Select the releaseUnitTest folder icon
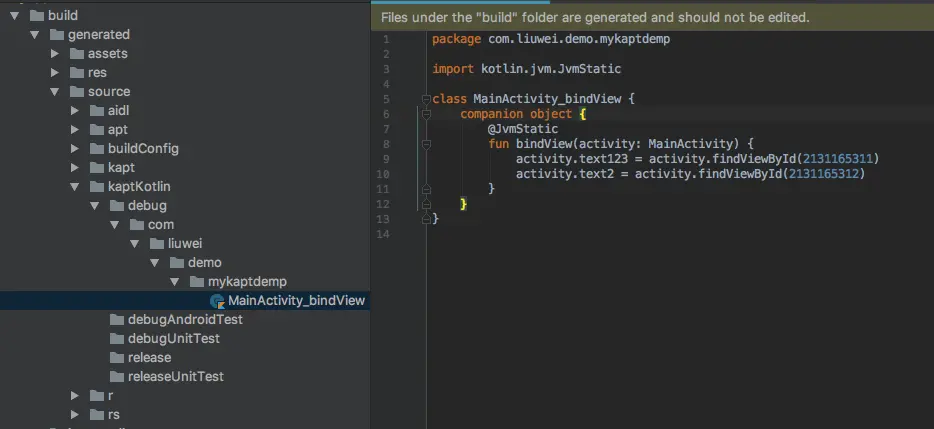The image size is (934, 429). [x=117, y=377]
